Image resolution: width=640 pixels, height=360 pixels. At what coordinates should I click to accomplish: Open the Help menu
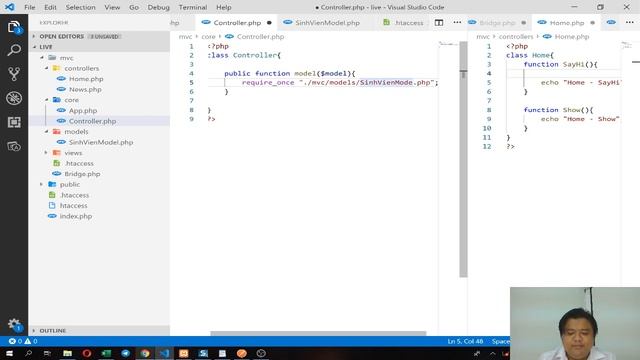(x=224, y=7)
